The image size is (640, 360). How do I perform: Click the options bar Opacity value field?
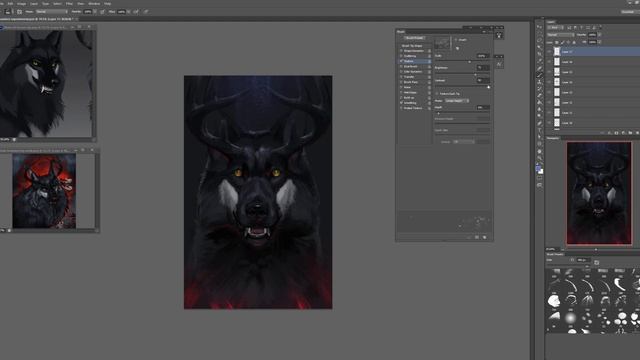point(87,11)
